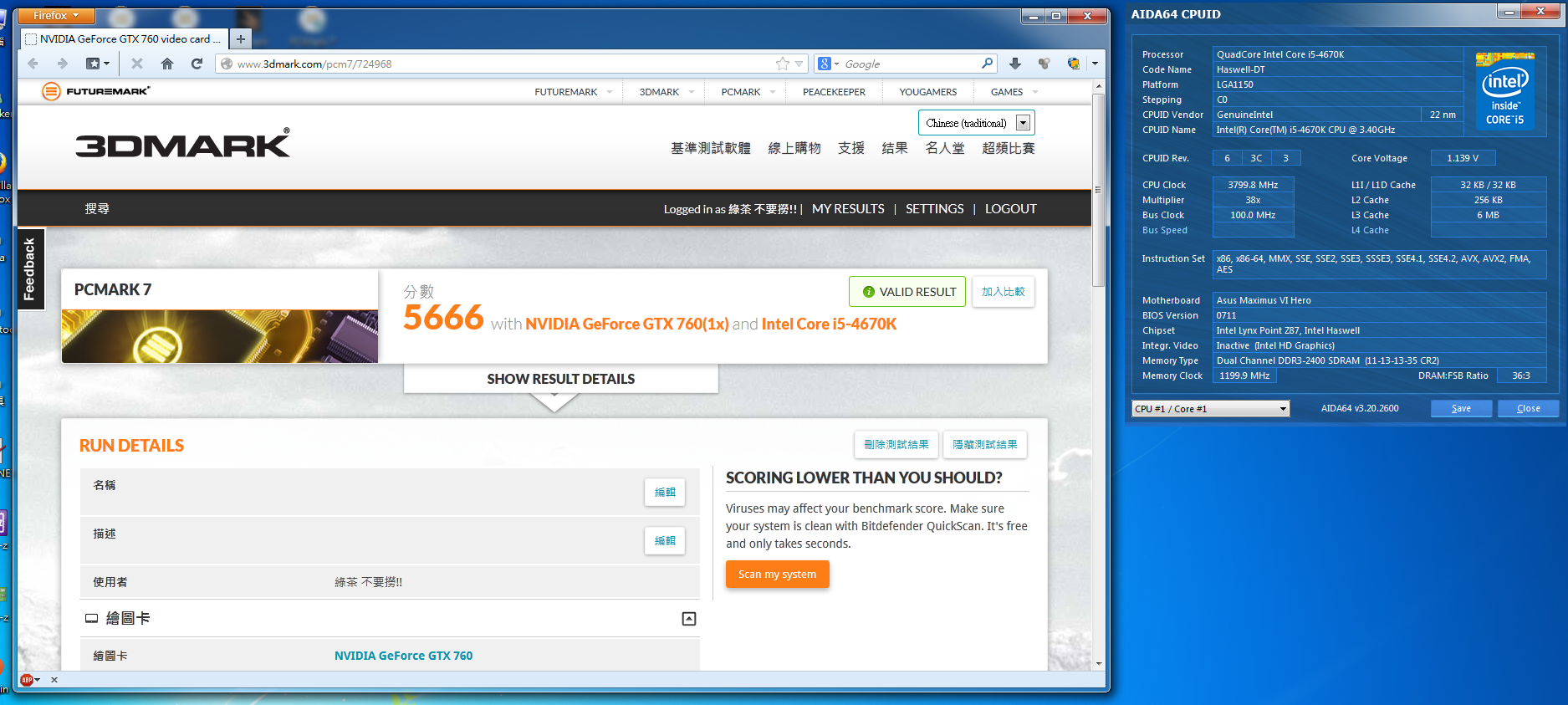This screenshot has height=705, width=1568.
Task: Expand SHOW RESULT DETAILS
Action: (x=560, y=379)
